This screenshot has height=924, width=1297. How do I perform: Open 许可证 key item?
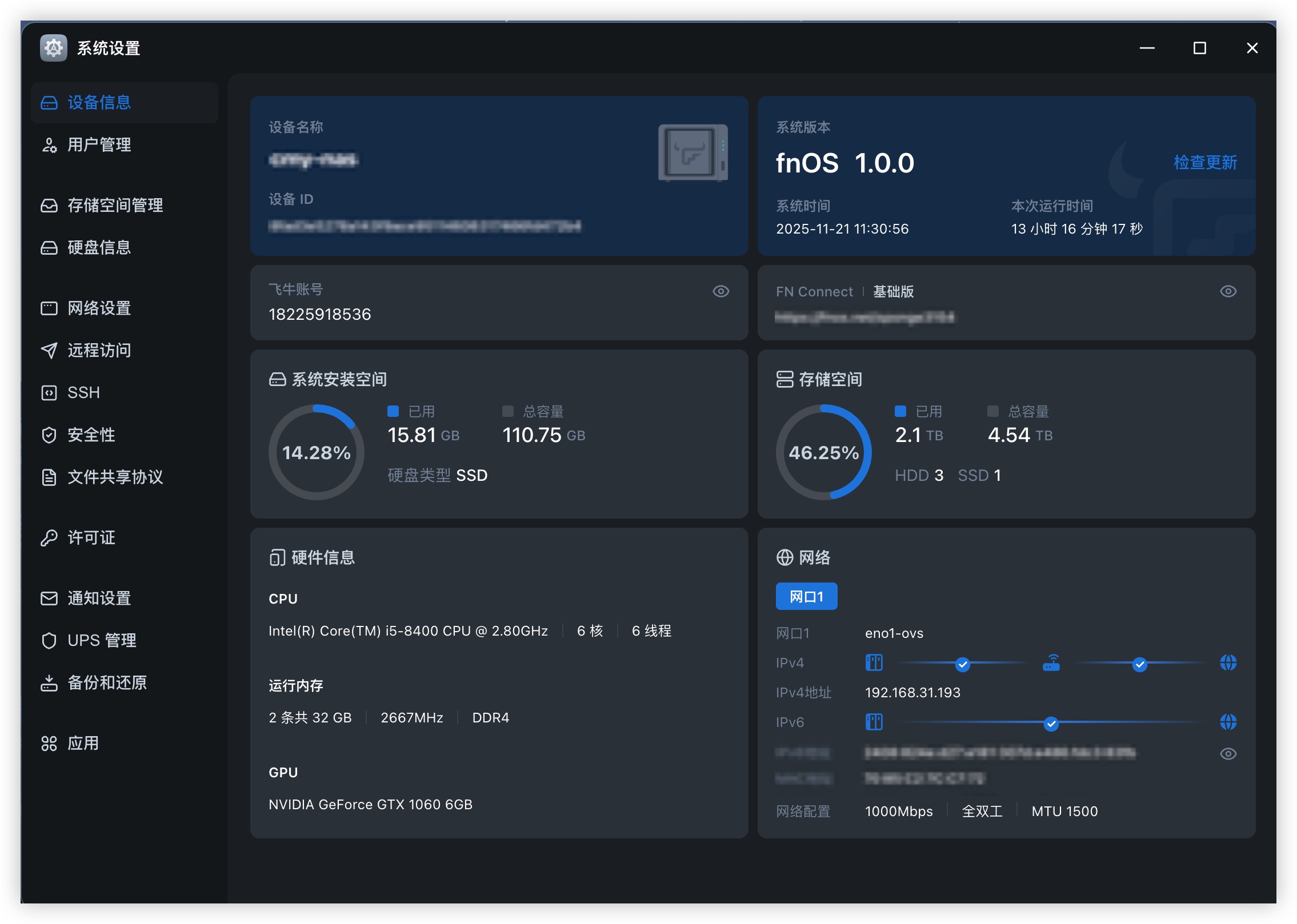pyautogui.click(x=91, y=538)
